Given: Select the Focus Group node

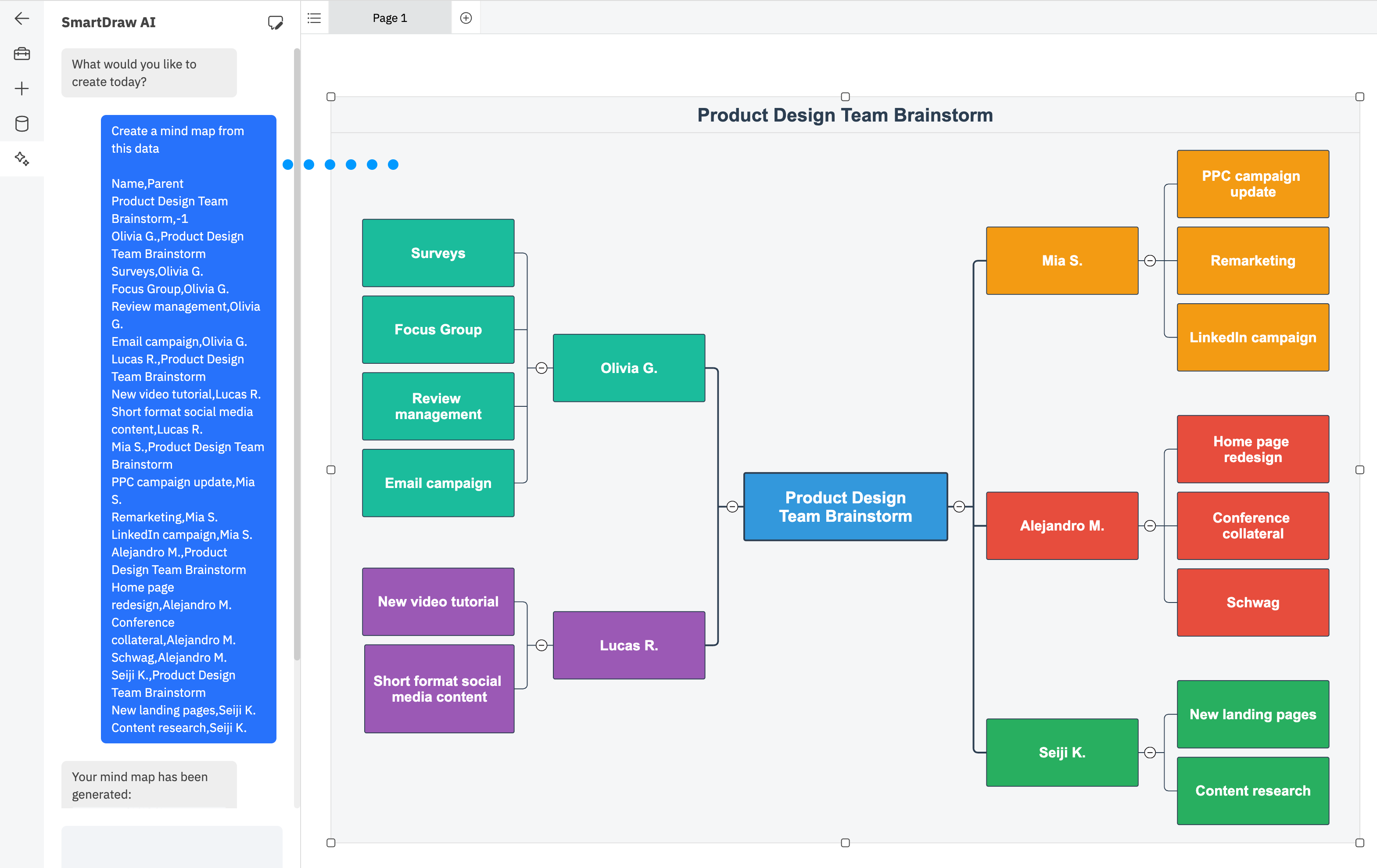Looking at the screenshot, I should click(438, 330).
